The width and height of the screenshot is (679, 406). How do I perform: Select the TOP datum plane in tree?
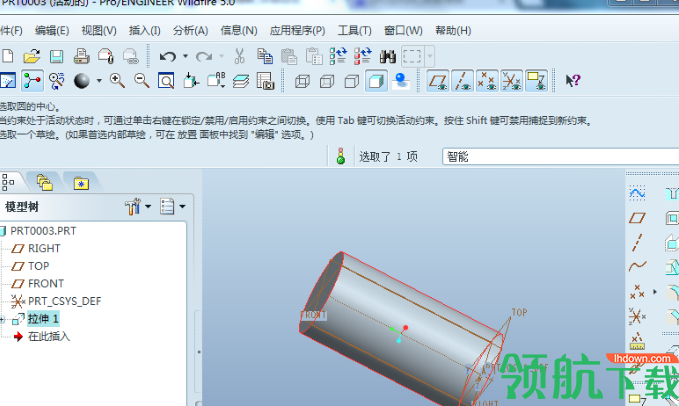click(39, 266)
